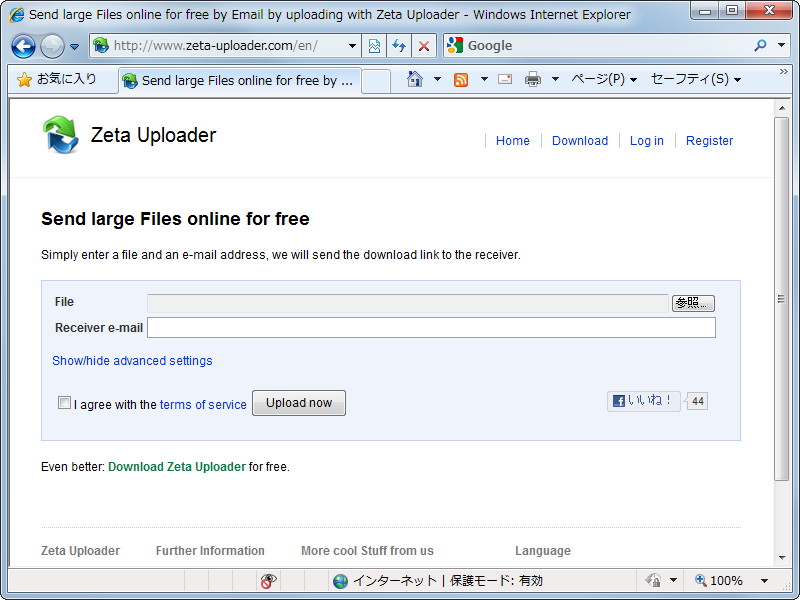Open the address bar history dropdown

[x=352, y=45]
